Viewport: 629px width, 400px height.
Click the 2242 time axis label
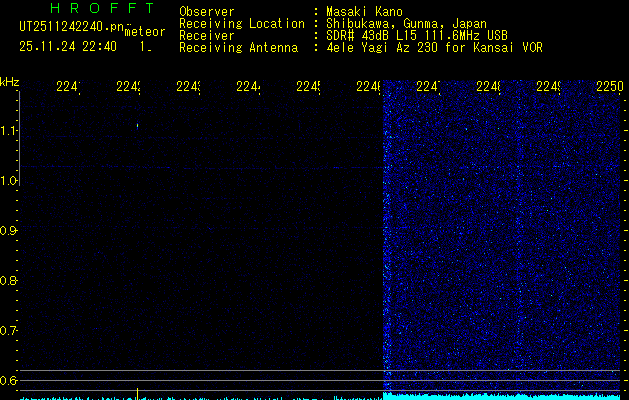[128, 86]
